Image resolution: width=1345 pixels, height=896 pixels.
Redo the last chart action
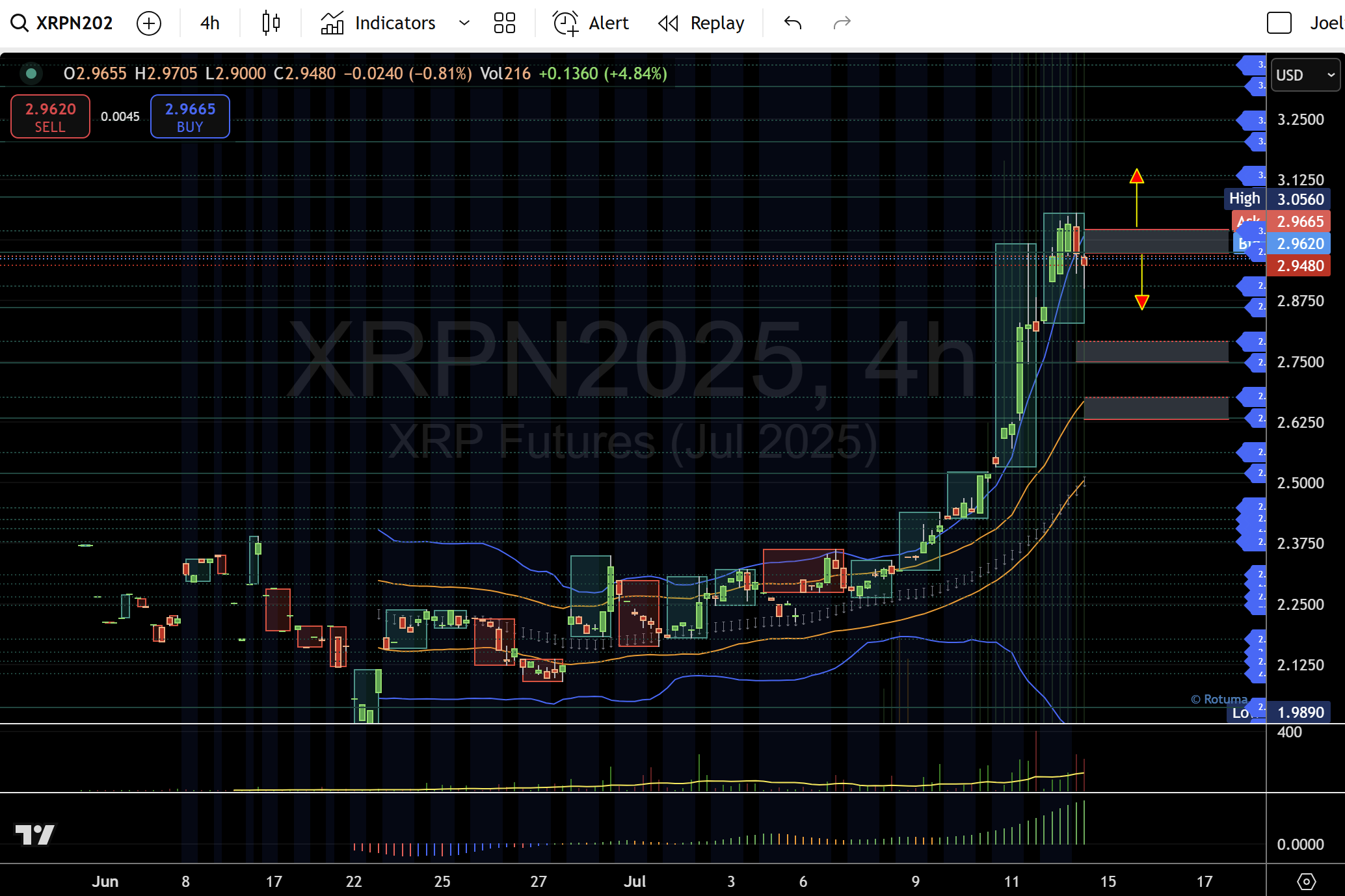coord(841,23)
